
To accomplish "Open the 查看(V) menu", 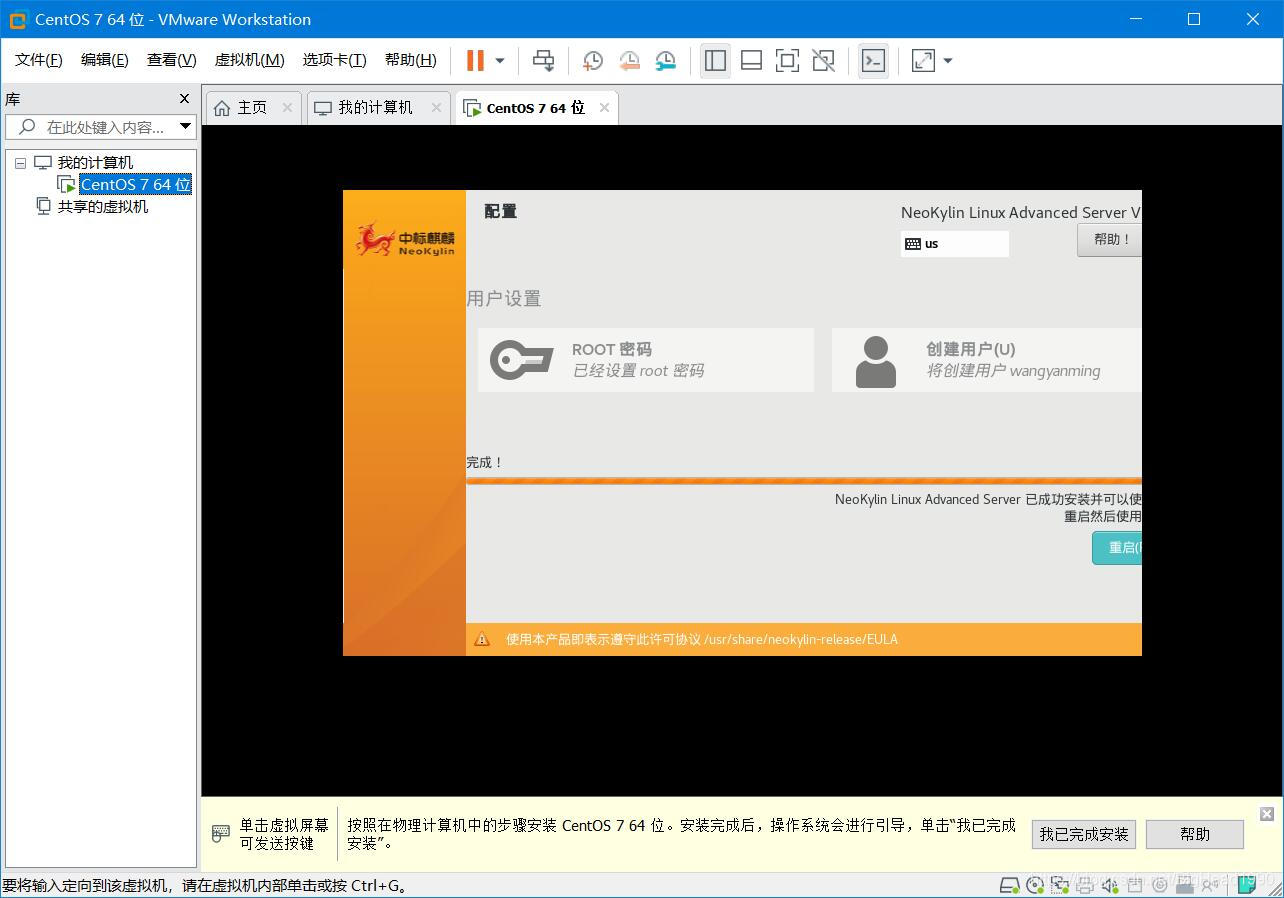I will [x=172, y=60].
